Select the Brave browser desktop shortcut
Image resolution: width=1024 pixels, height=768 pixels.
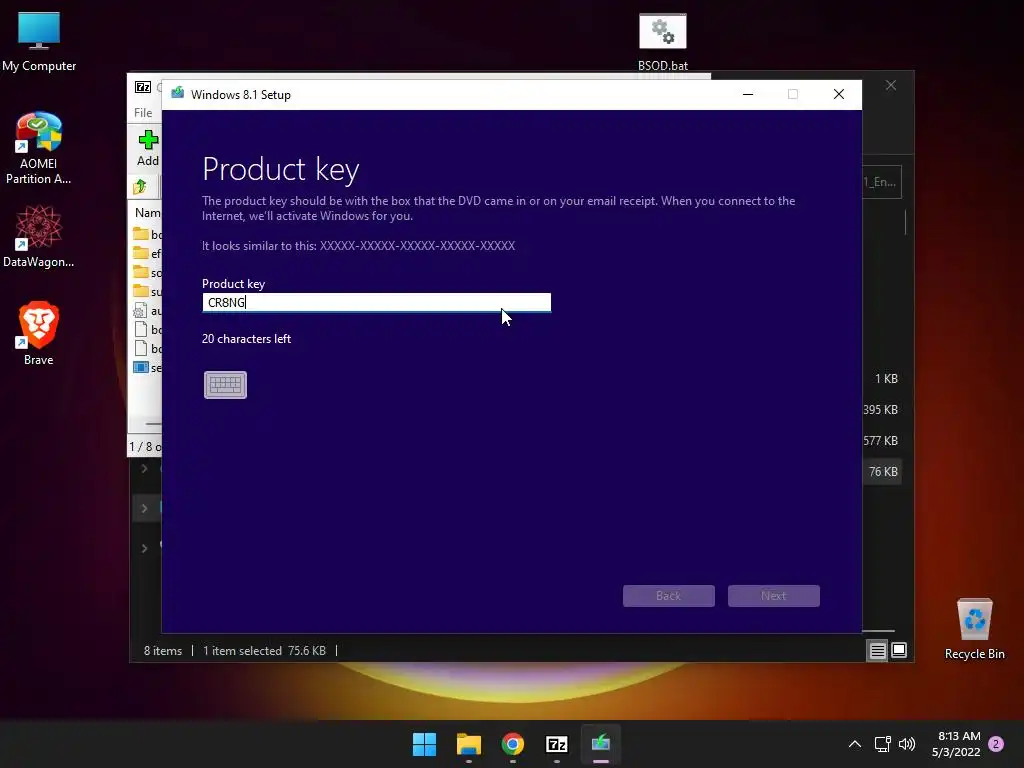point(39,333)
